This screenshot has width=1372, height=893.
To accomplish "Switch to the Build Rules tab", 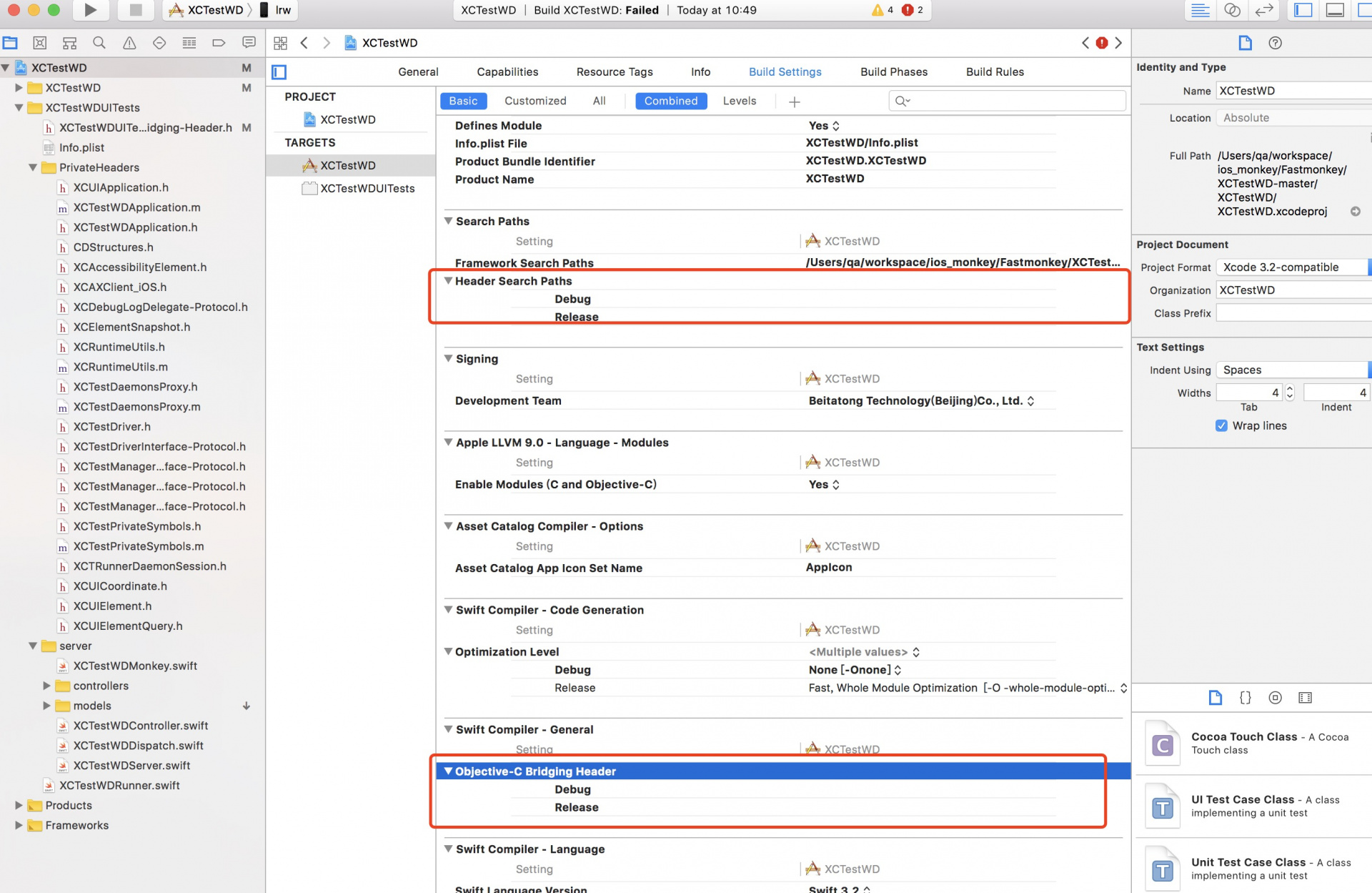I will [x=995, y=71].
